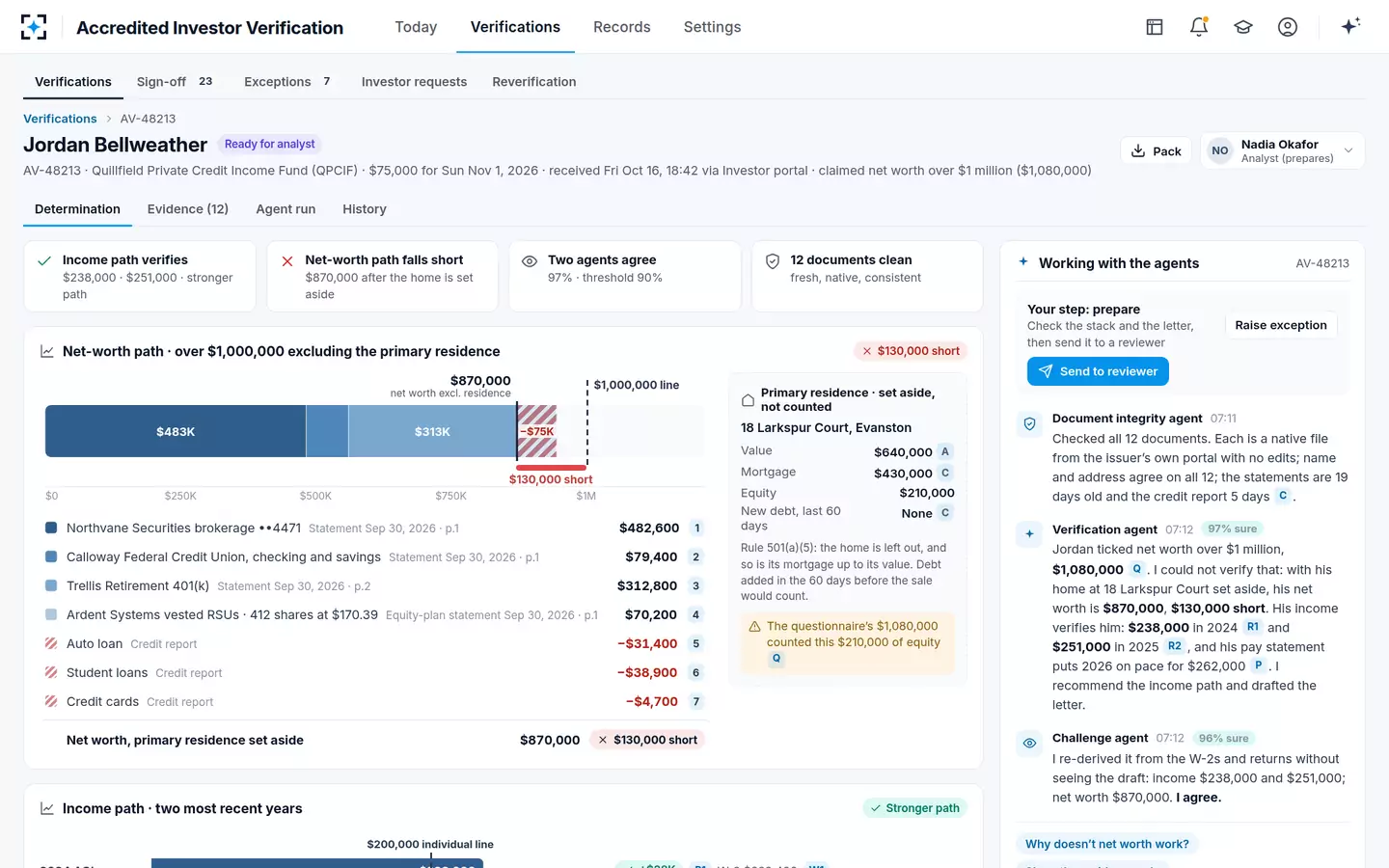Viewport: 1389px width, 868px height.
Task: Open source badge 1 for Northvane Securities
Action: point(696,529)
